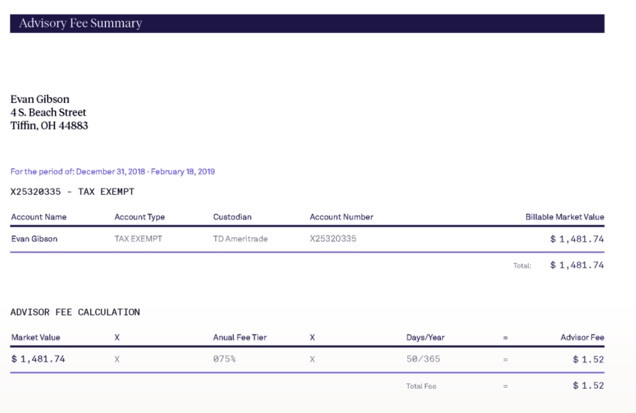Image resolution: width=636 pixels, height=413 pixels.
Task: Click the Account Type column header
Action: [140, 217]
